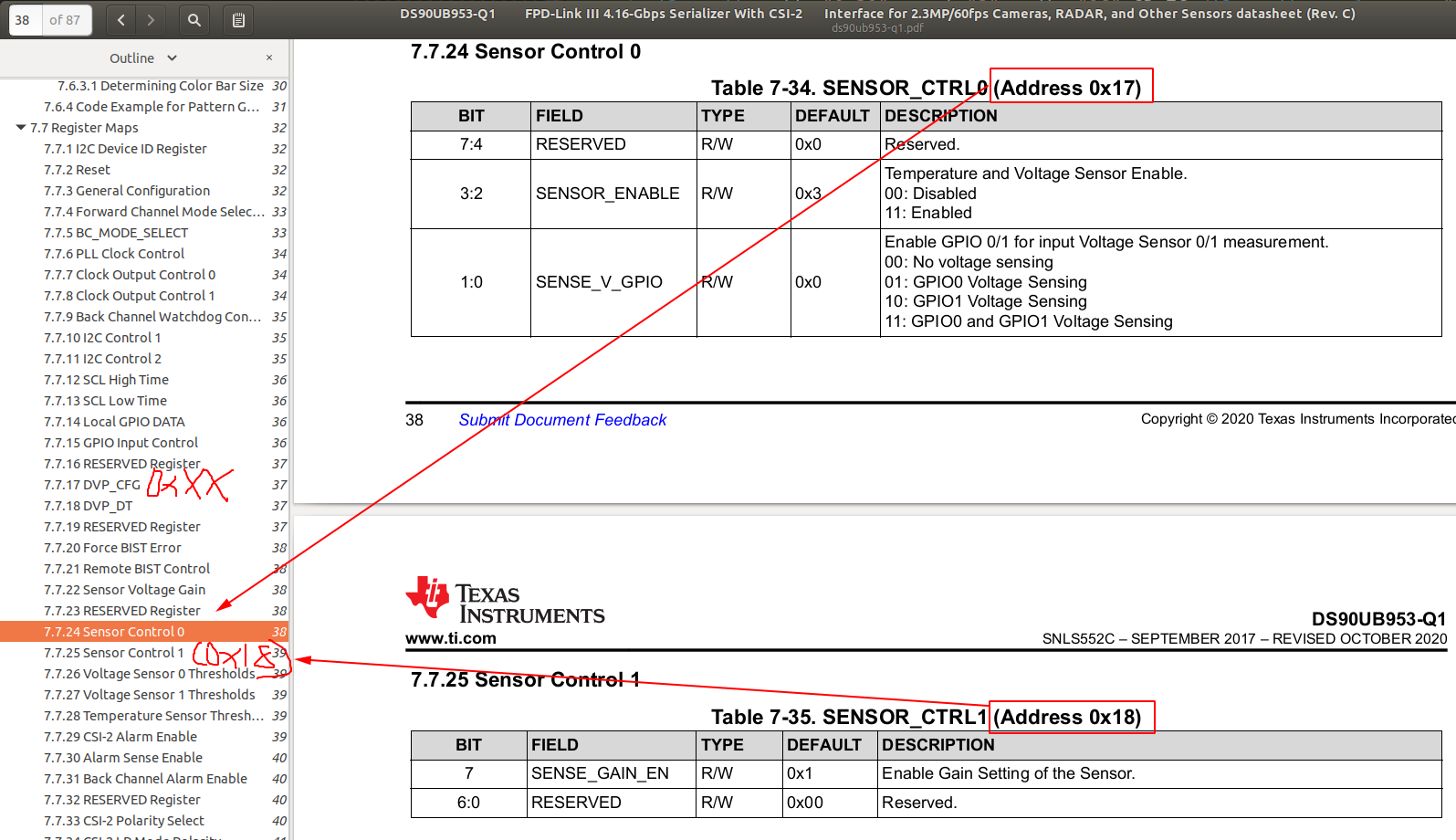Screen dimensions: 1456x840
Task: Open 7.7.15 GPIO Input Control
Action: (120, 443)
